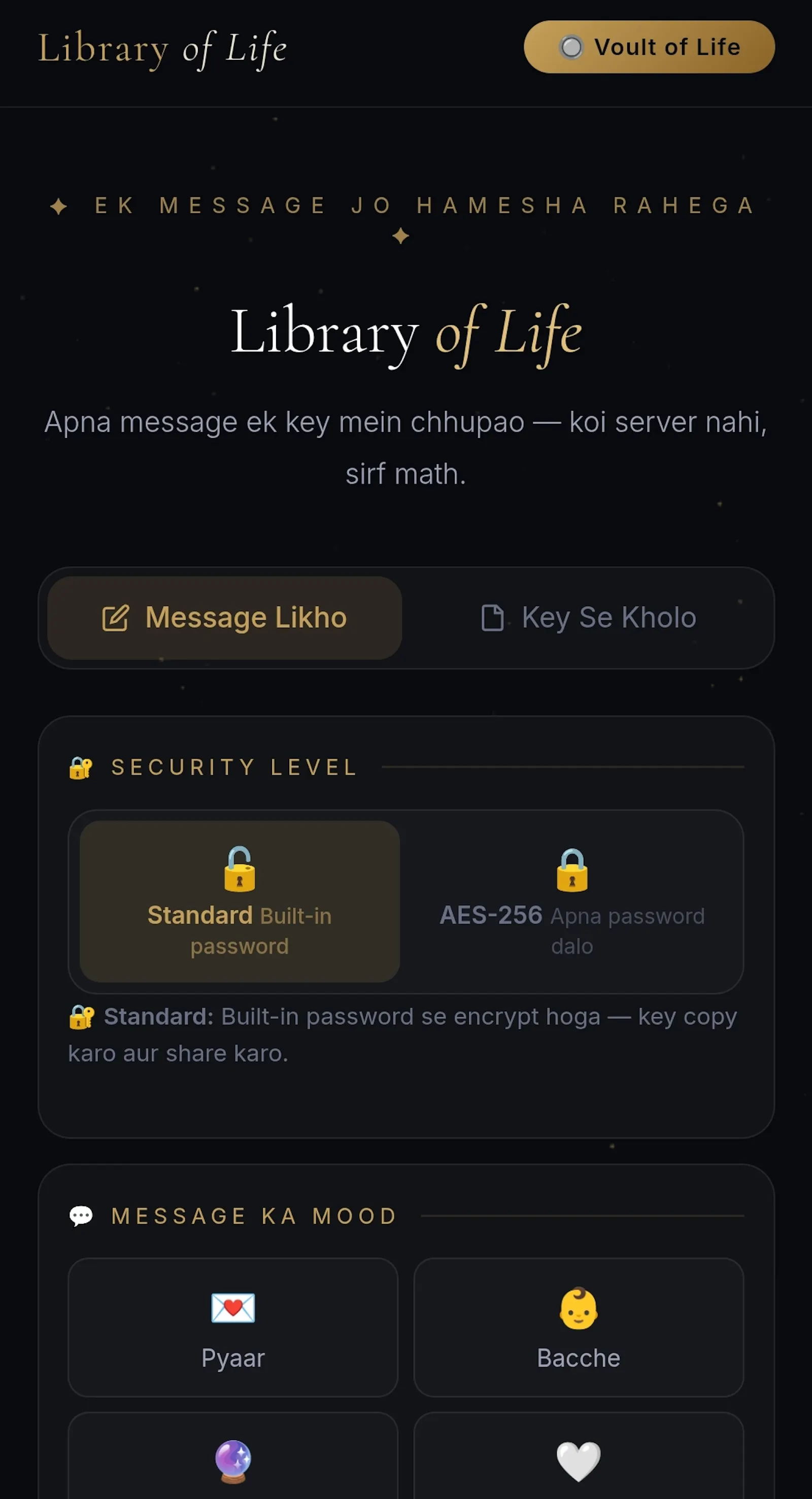Click the open padlock icon for Standard
Viewport: 812px width, 1499px height.
coord(240,869)
